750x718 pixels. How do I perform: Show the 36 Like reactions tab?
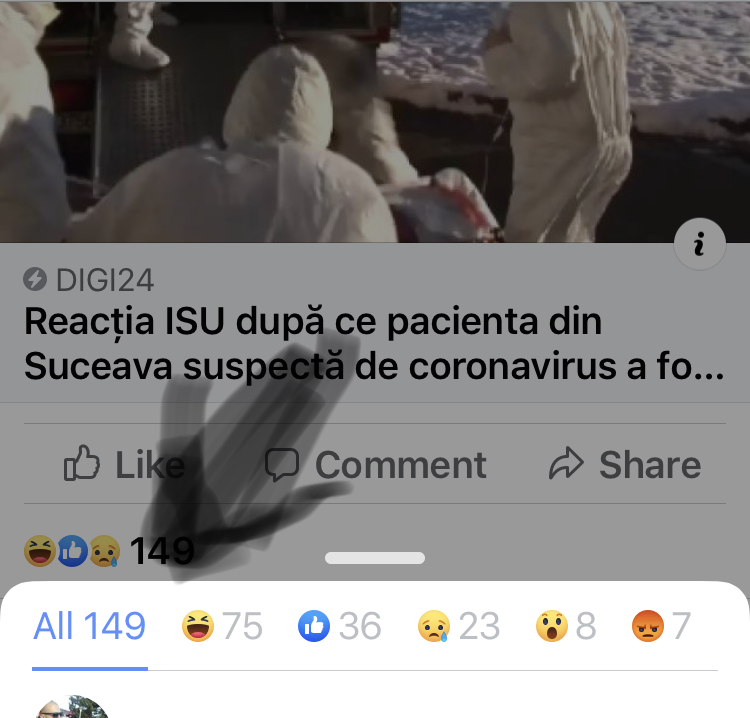340,626
